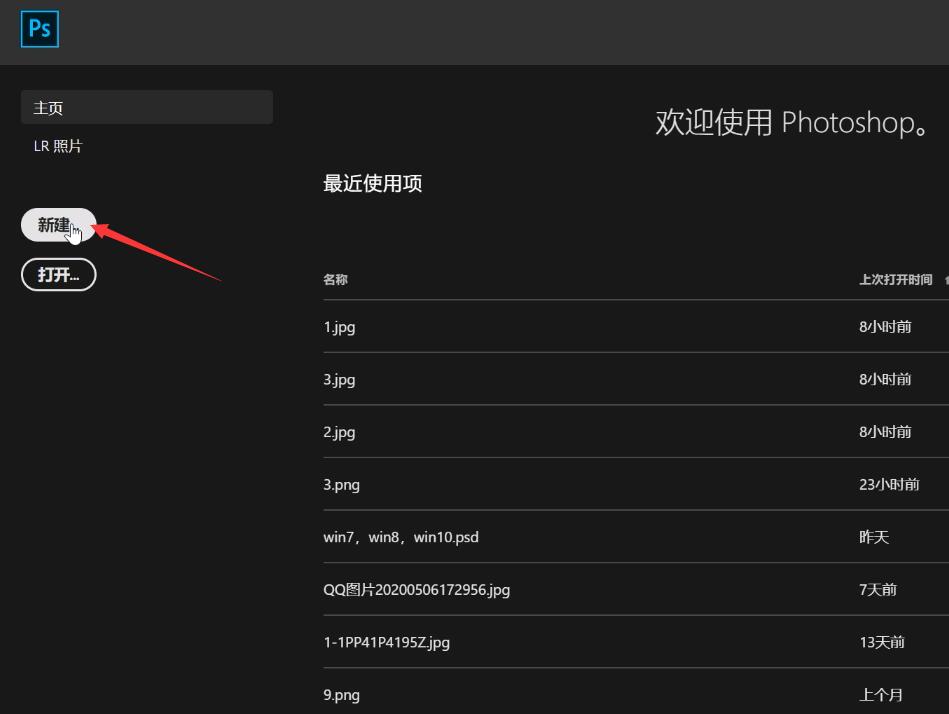The width and height of the screenshot is (949, 714).
Task: Click 13天前 time cell of 1-1PP41P4195Z.jpg
Action: pos(882,643)
